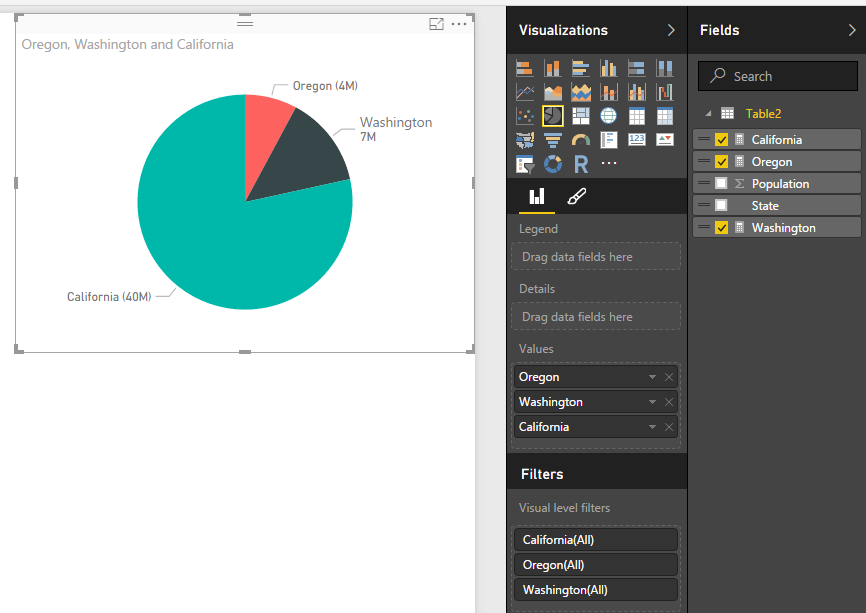Select the waterfall chart visualization
The height and width of the screenshot is (613, 866).
pos(664,92)
